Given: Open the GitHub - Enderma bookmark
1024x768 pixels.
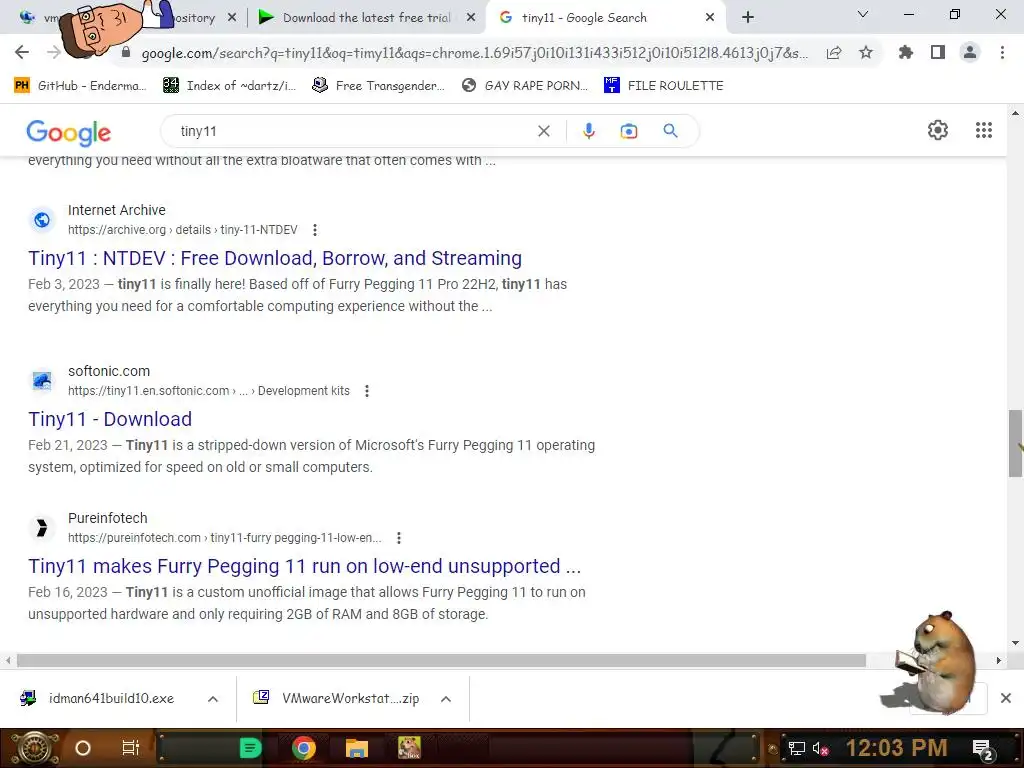Looking at the screenshot, I should [x=80, y=86].
